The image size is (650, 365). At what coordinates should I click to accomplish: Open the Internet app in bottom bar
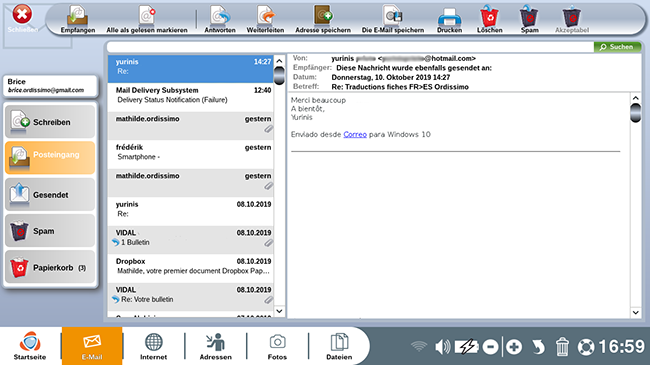[x=153, y=346]
